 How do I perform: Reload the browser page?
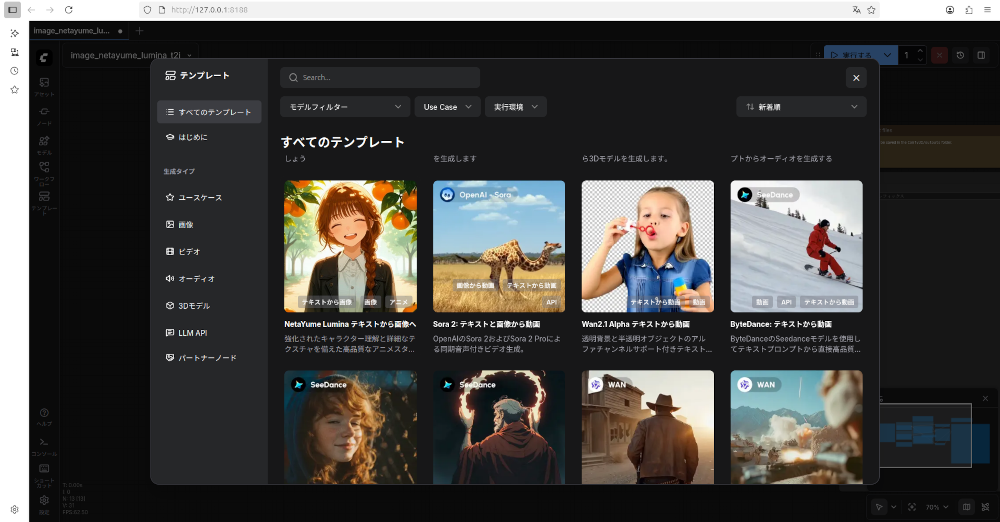[69, 10]
